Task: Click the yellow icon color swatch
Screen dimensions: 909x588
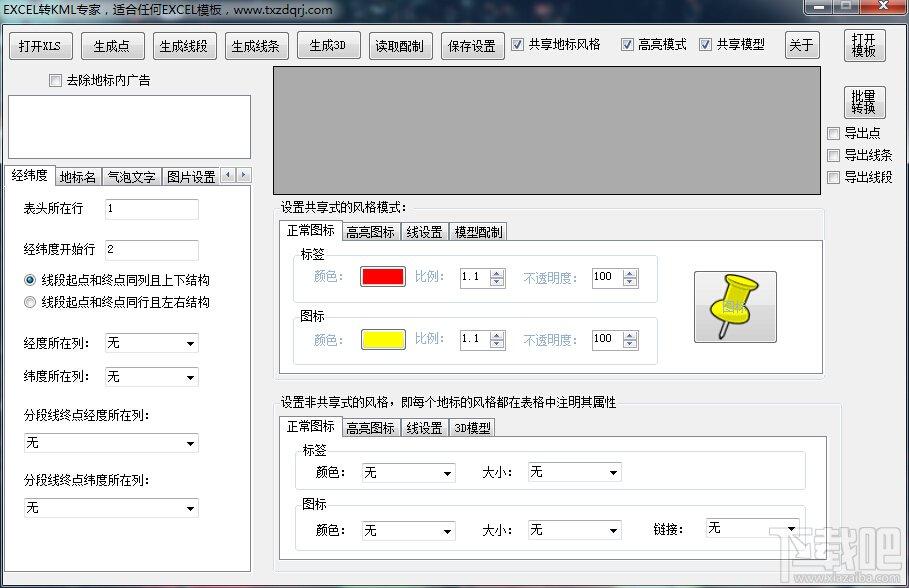Action: (383, 340)
